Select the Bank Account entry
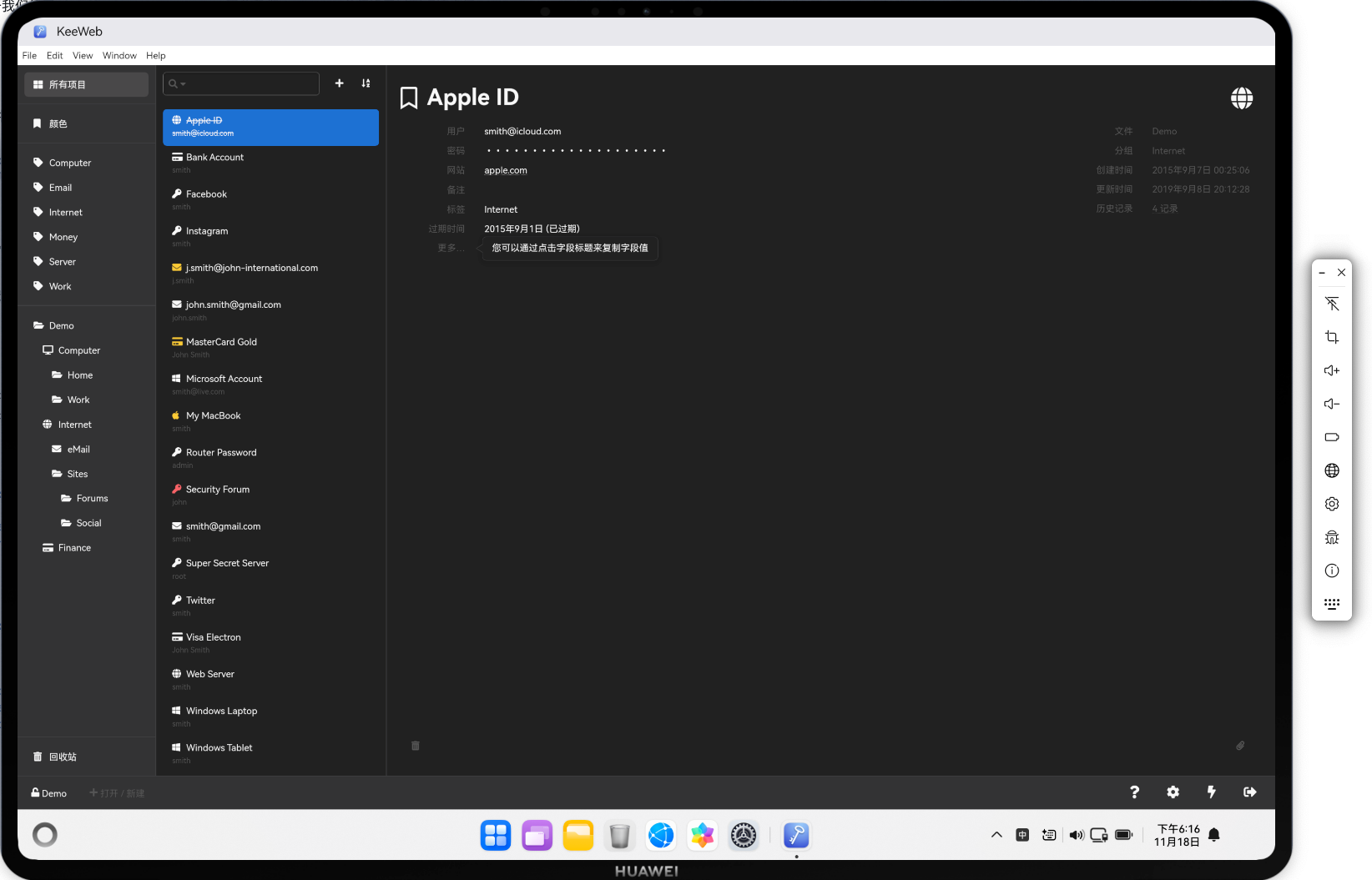This screenshot has height=880, width=1372. click(270, 163)
